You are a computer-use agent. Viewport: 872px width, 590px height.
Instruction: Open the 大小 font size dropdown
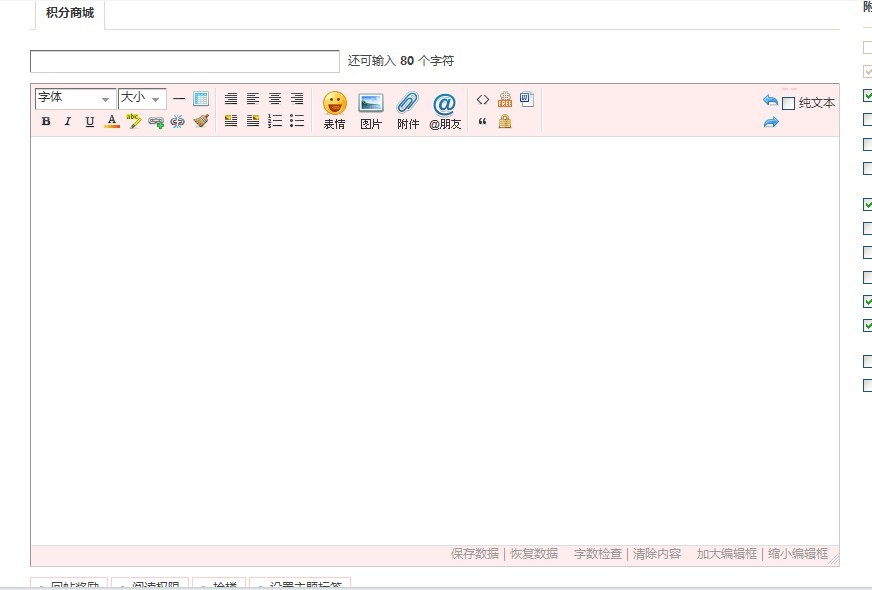tap(142, 98)
